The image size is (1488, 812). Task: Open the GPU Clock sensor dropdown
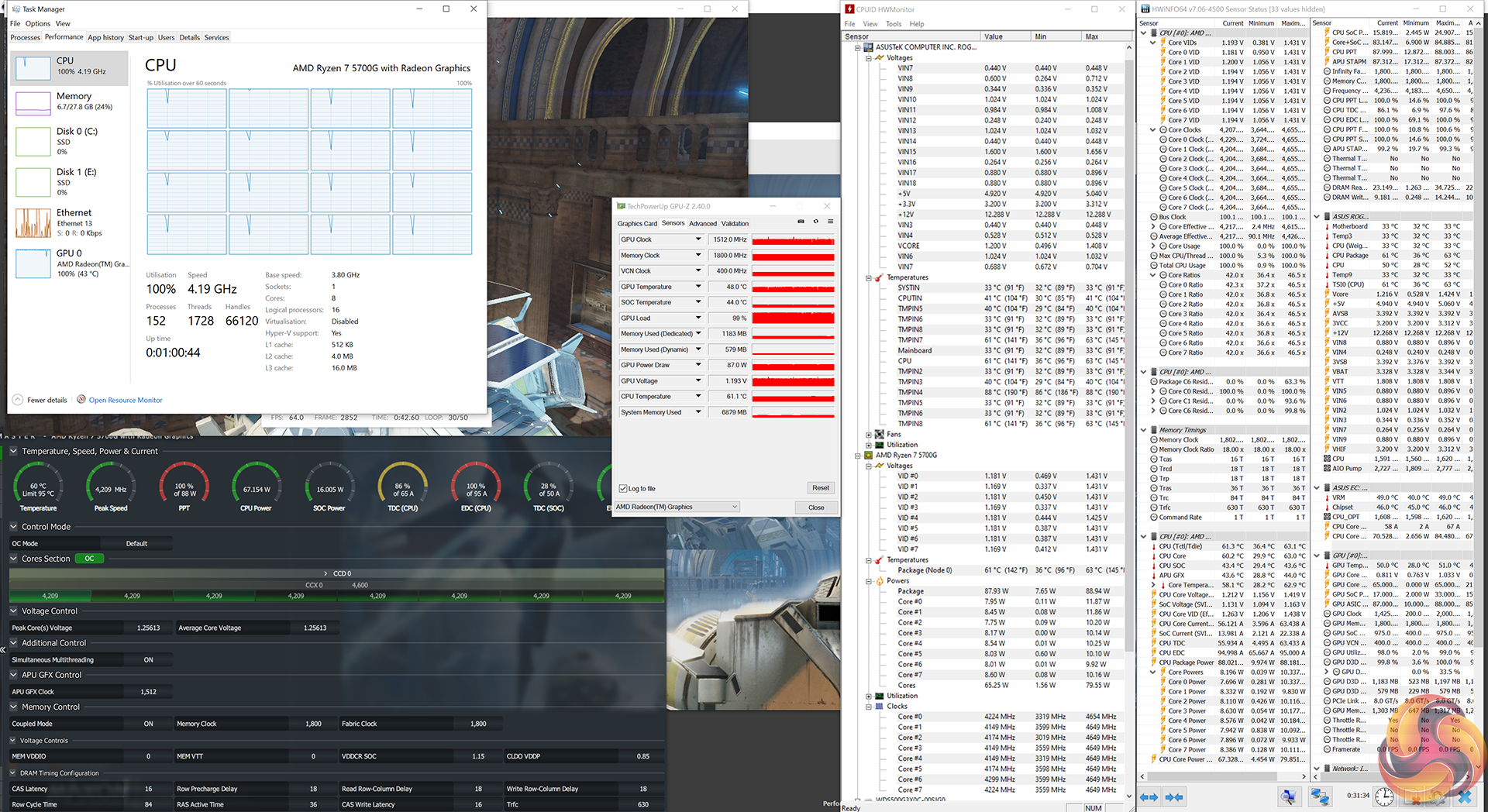[698, 239]
